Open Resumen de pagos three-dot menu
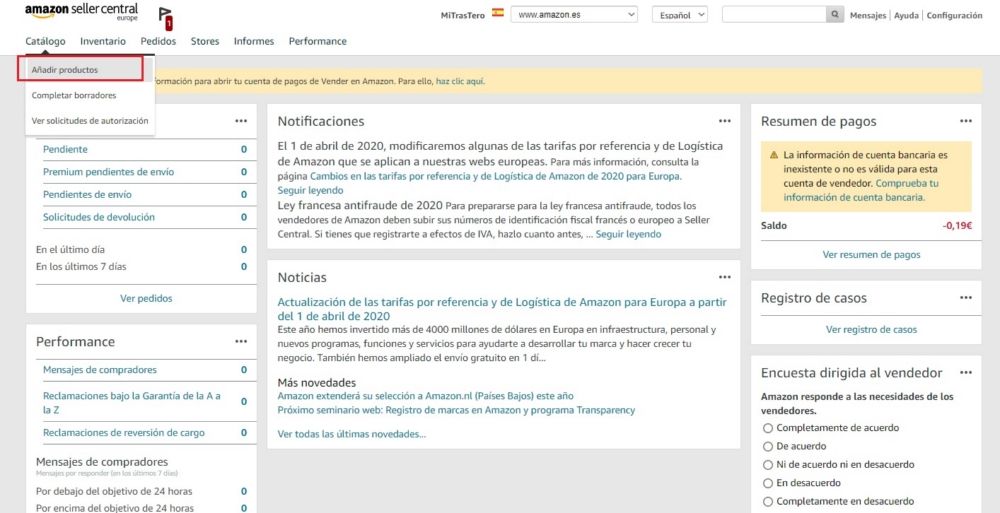 tap(966, 121)
